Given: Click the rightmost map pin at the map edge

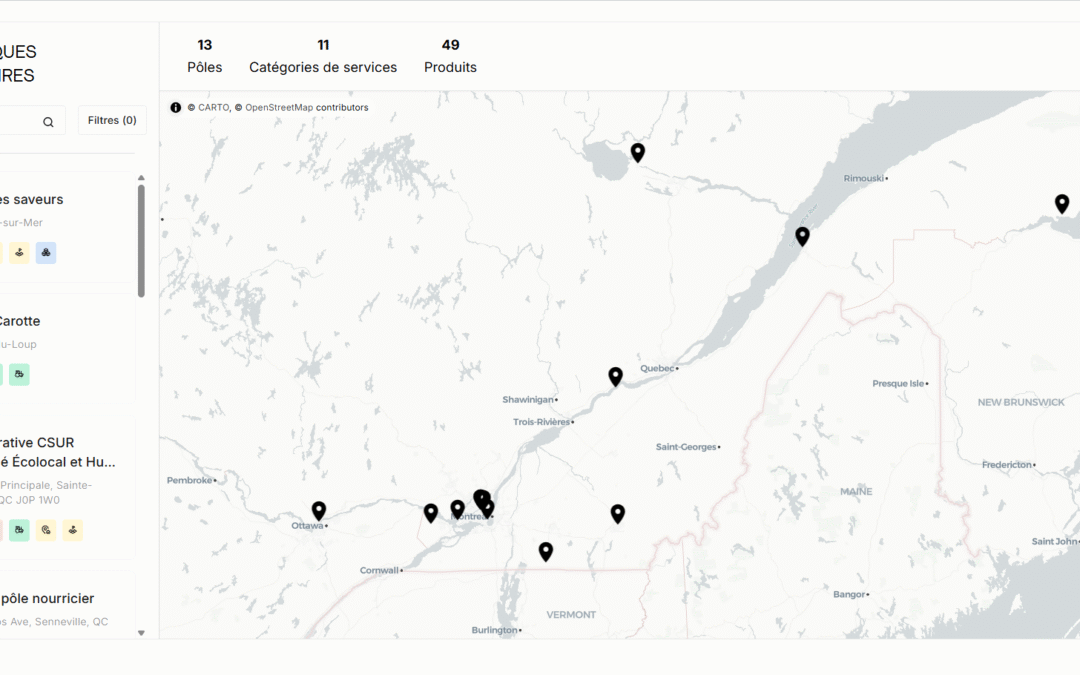Looking at the screenshot, I should click(x=1062, y=202).
